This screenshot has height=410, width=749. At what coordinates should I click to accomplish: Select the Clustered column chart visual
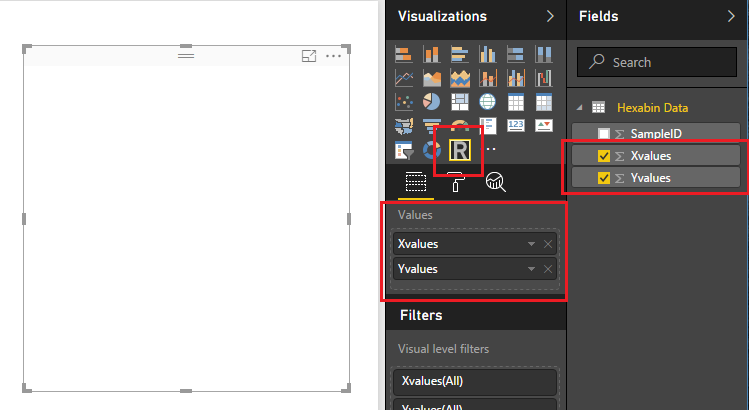pos(487,54)
